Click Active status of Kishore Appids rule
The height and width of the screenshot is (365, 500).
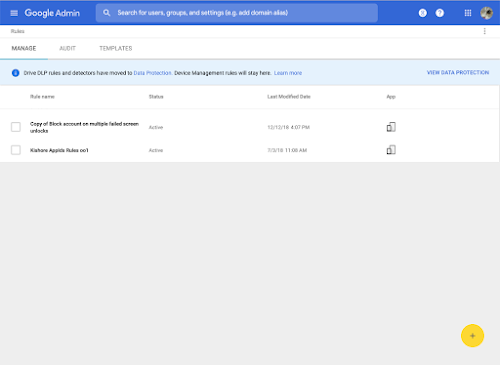(156, 150)
